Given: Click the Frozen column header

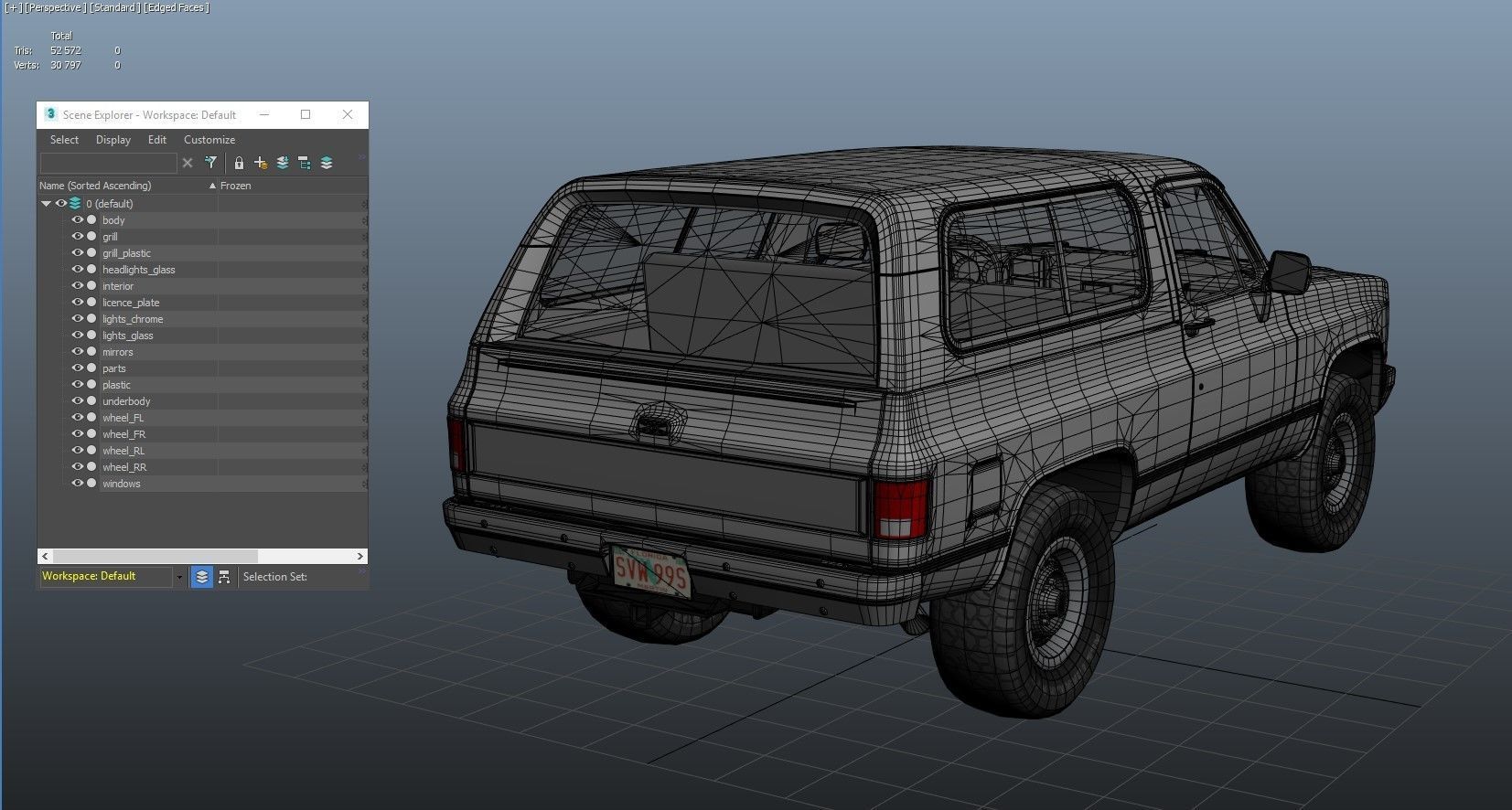Looking at the screenshot, I should [x=236, y=186].
